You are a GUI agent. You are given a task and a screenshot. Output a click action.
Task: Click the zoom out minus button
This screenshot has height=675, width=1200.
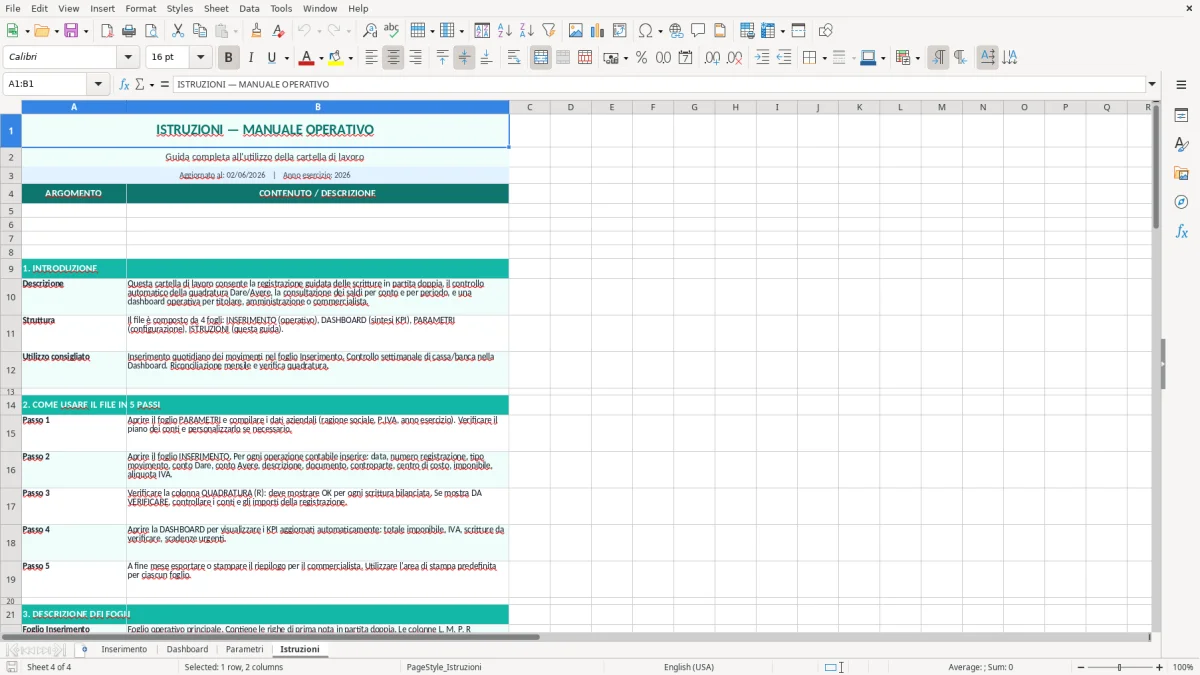click(x=1080, y=667)
